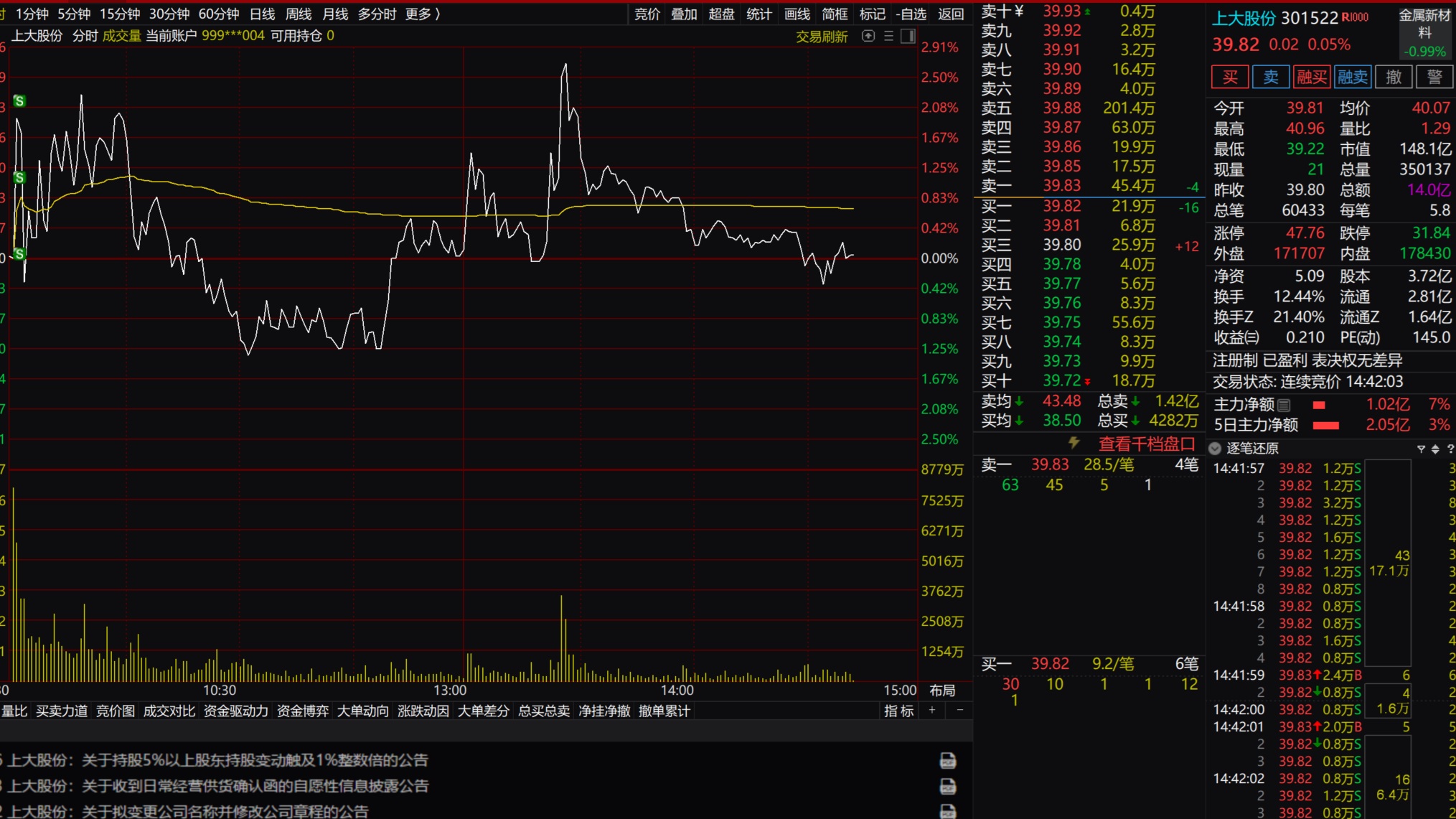The width and height of the screenshot is (1456, 819).
Task: Expand the 逐笔还原 dropdown arrow
Action: coord(1215,449)
